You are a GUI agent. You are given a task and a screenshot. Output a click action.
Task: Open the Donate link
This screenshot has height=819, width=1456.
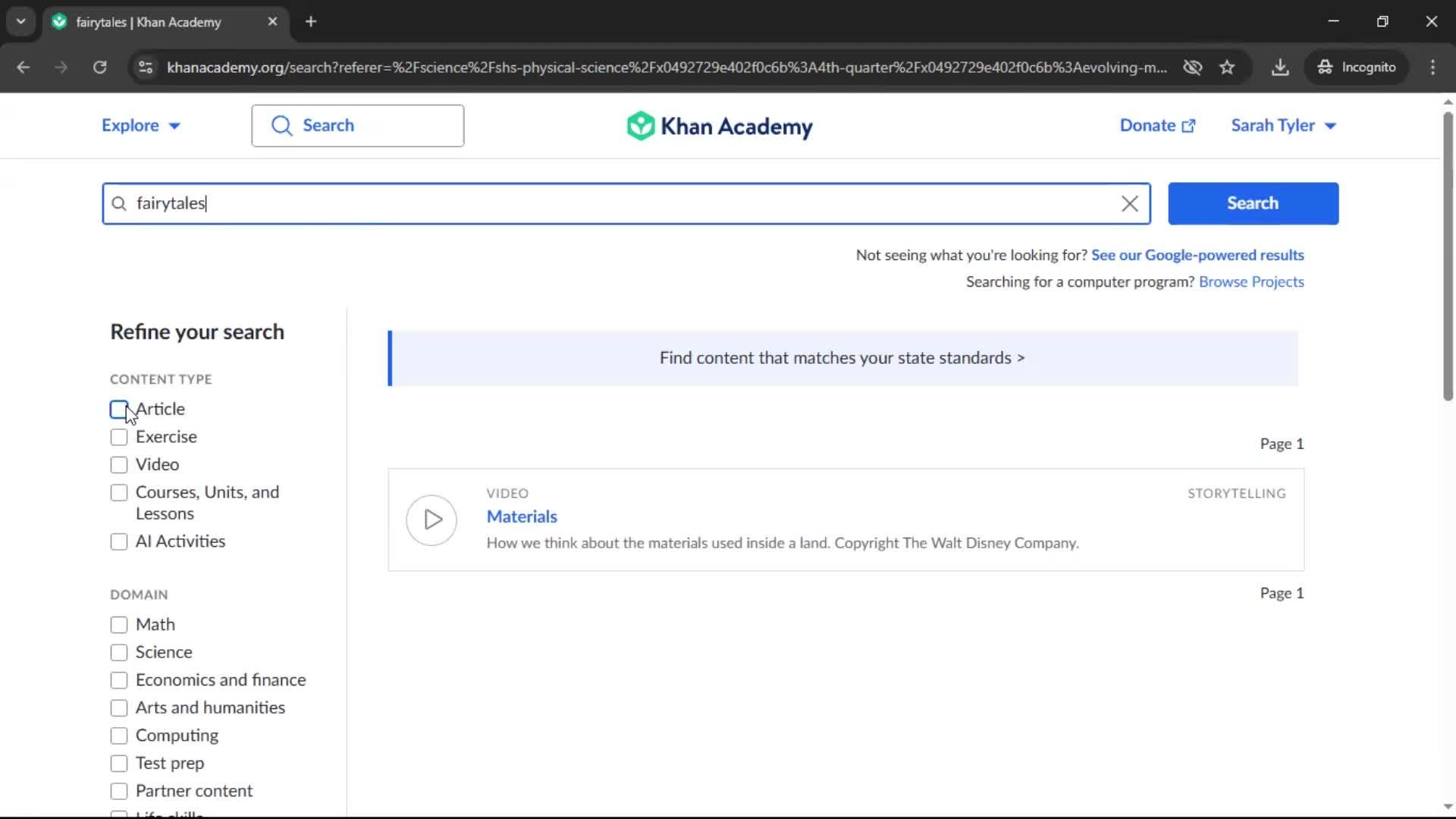(x=1157, y=126)
